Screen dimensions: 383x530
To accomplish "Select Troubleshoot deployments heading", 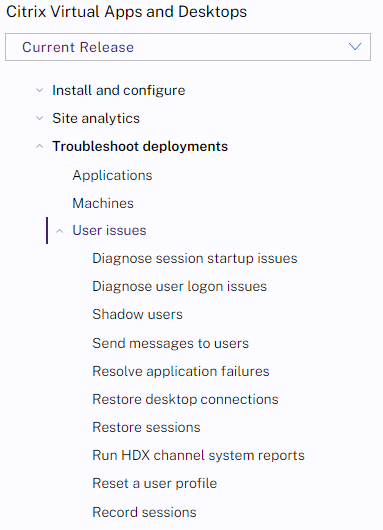I will (x=140, y=146).
